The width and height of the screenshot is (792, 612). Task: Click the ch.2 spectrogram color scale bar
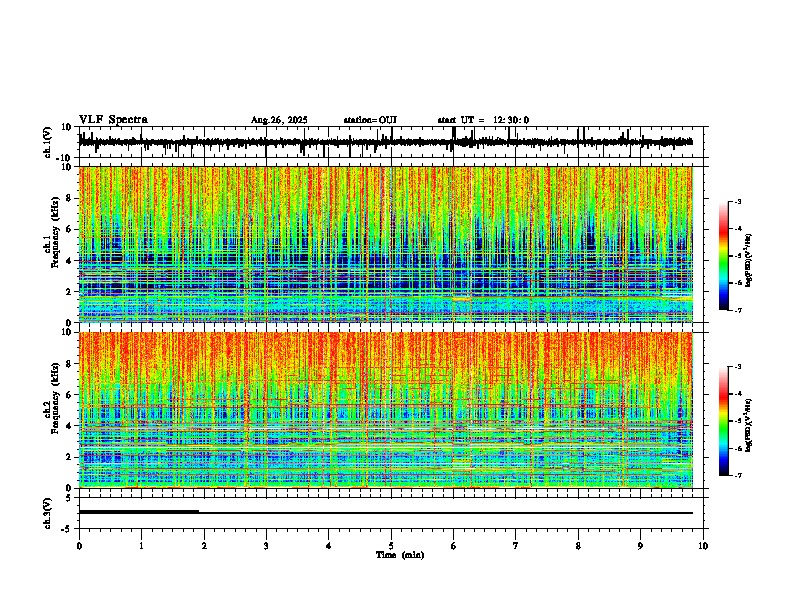(x=723, y=421)
